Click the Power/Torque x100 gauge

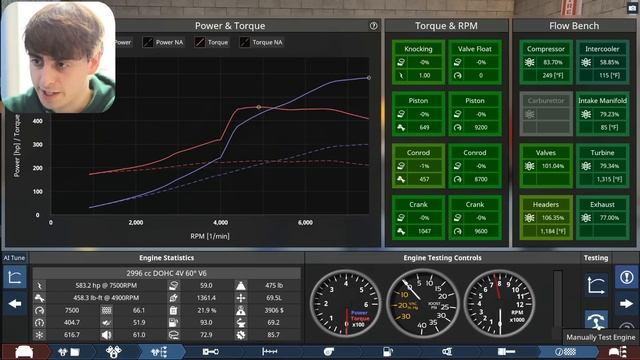346,303
